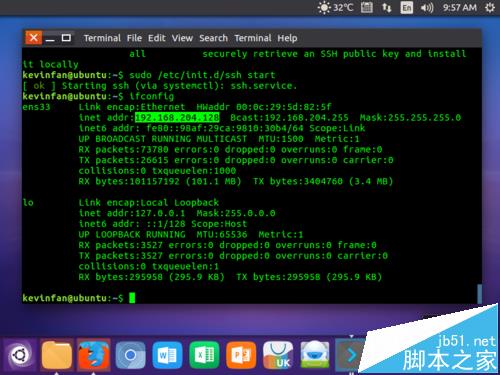Image resolution: width=500 pixels, height=375 pixels.
Task: Open the Edit menu
Action: pyautogui.click(x=157, y=38)
